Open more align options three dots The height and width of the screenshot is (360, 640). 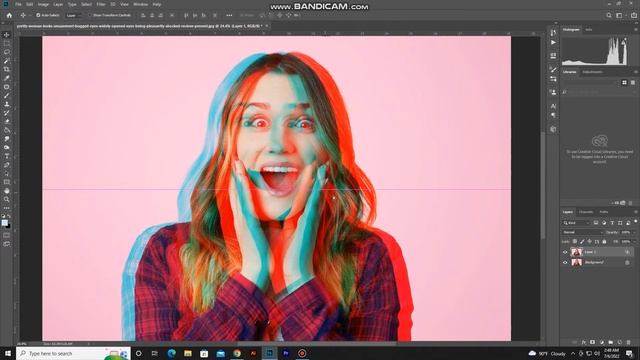229,15
